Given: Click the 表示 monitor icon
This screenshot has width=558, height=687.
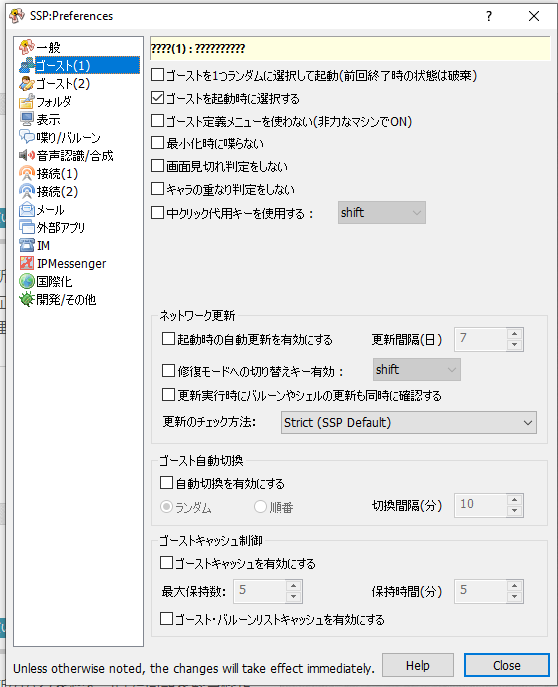Looking at the screenshot, I should (x=27, y=119).
